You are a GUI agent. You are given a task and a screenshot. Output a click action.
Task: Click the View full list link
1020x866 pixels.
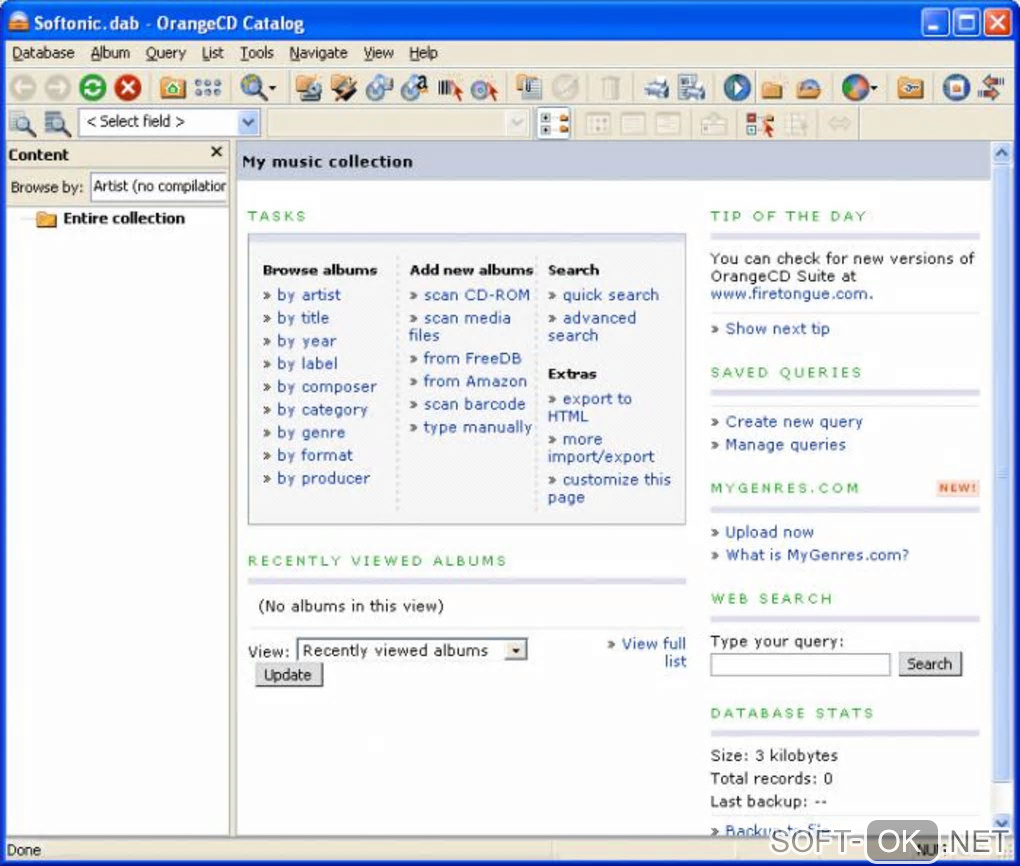[x=653, y=652]
